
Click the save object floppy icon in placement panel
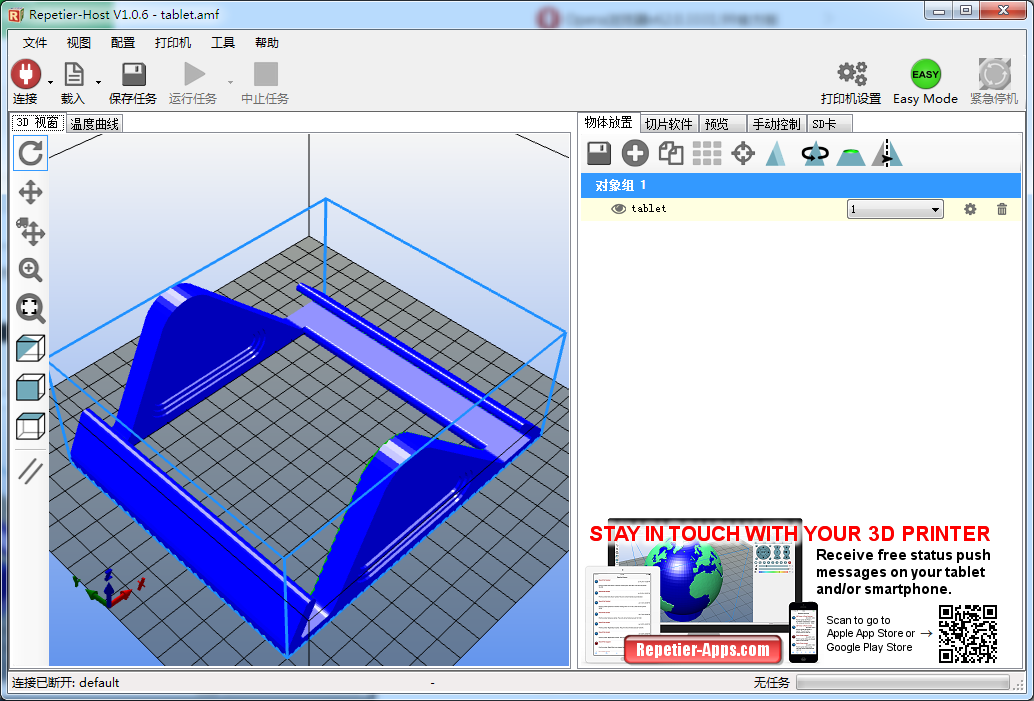pos(599,154)
